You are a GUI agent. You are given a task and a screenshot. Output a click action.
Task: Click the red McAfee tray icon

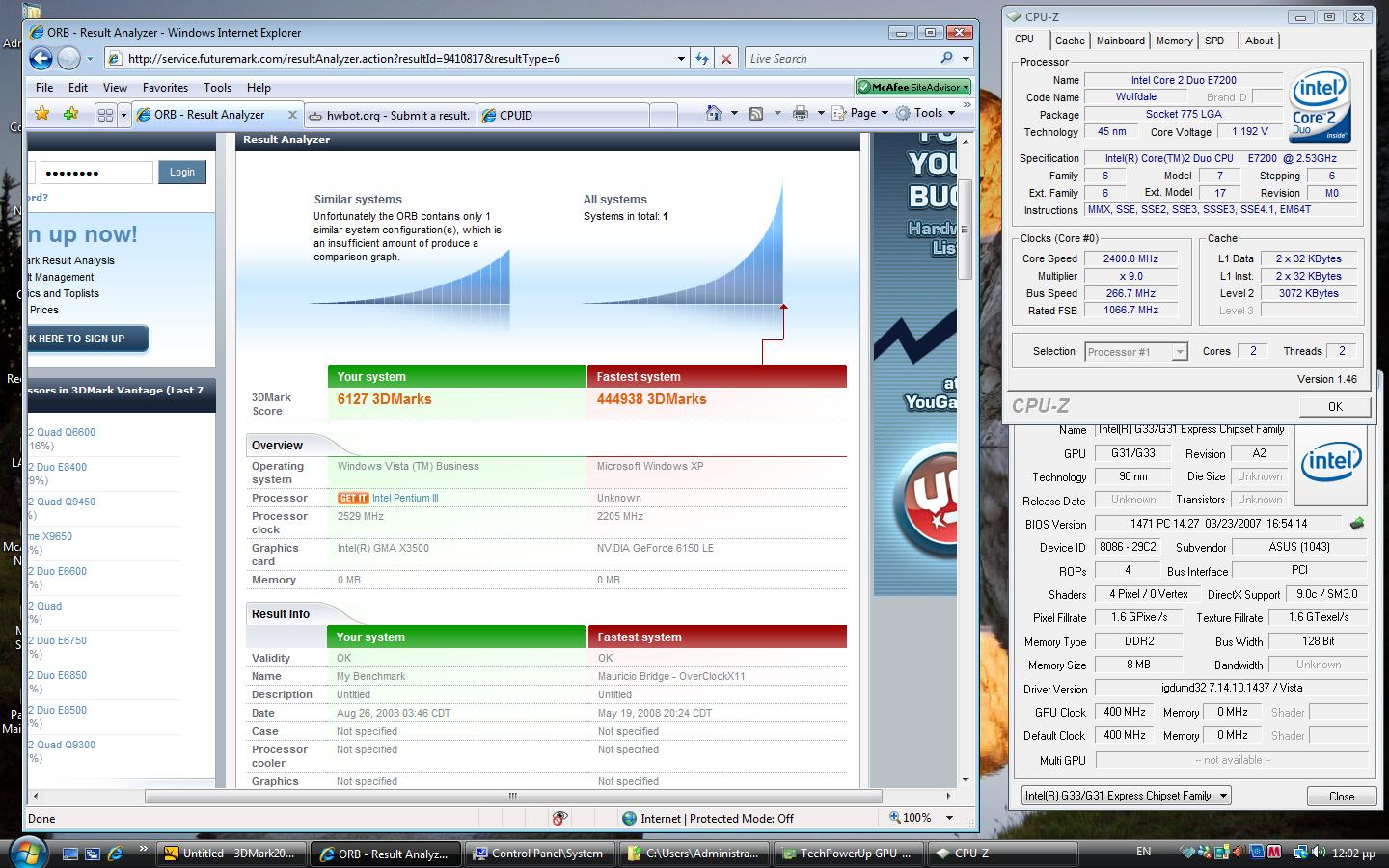[x=1274, y=853]
